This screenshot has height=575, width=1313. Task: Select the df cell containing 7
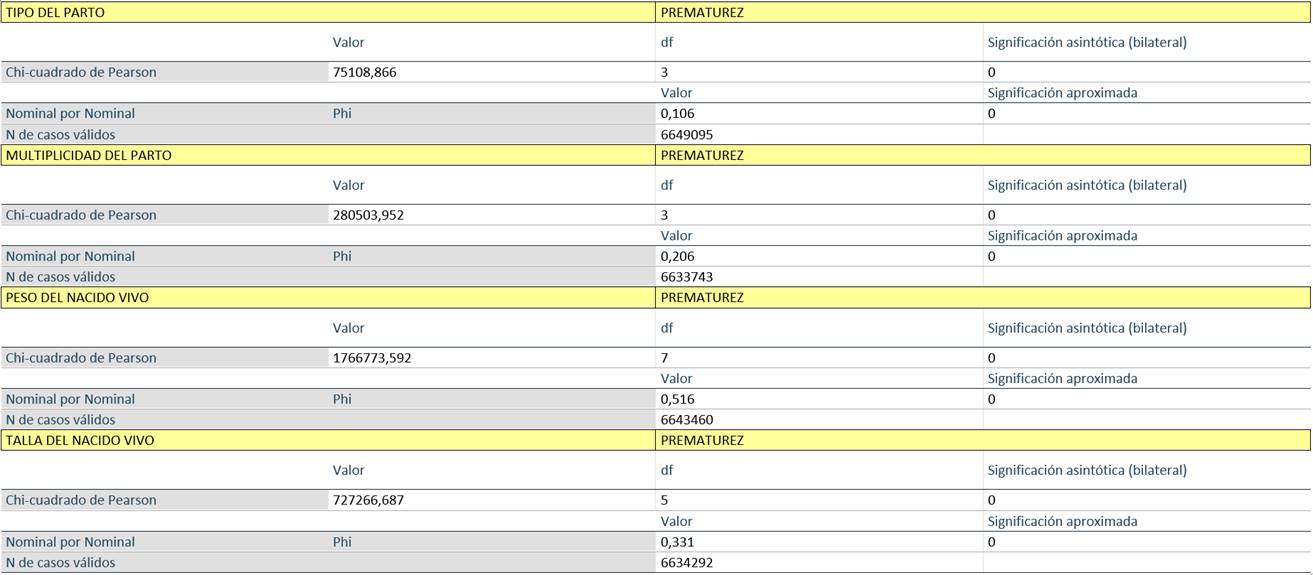(665, 358)
